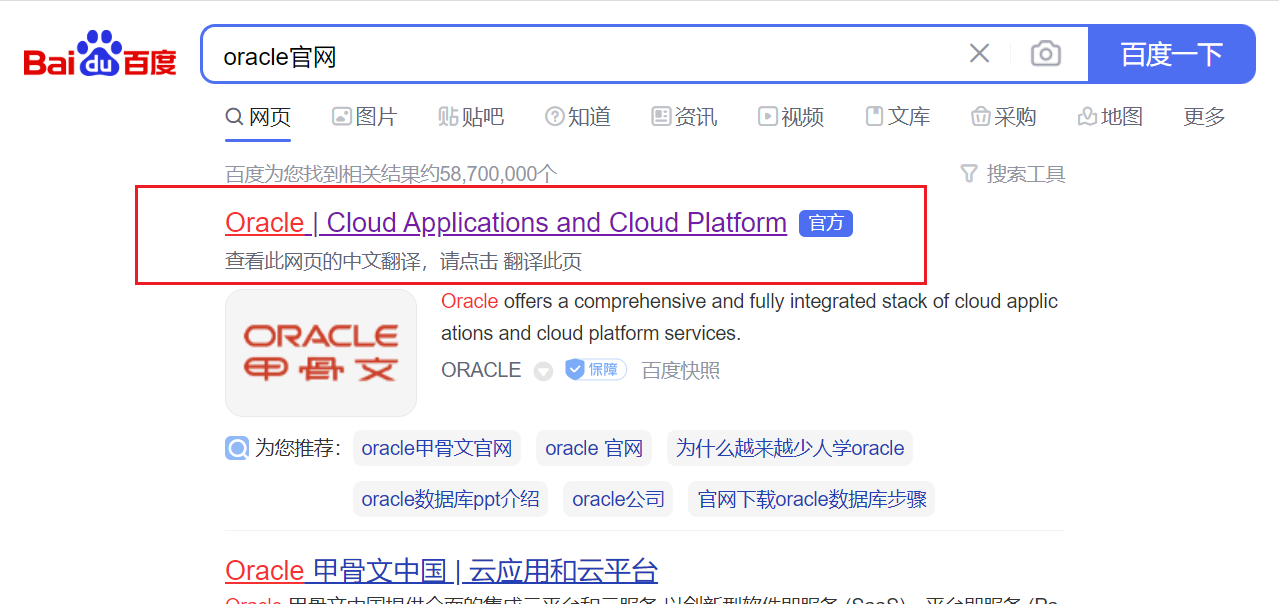
Task: Click the 保障 shield badge
Action: point(596,370)
